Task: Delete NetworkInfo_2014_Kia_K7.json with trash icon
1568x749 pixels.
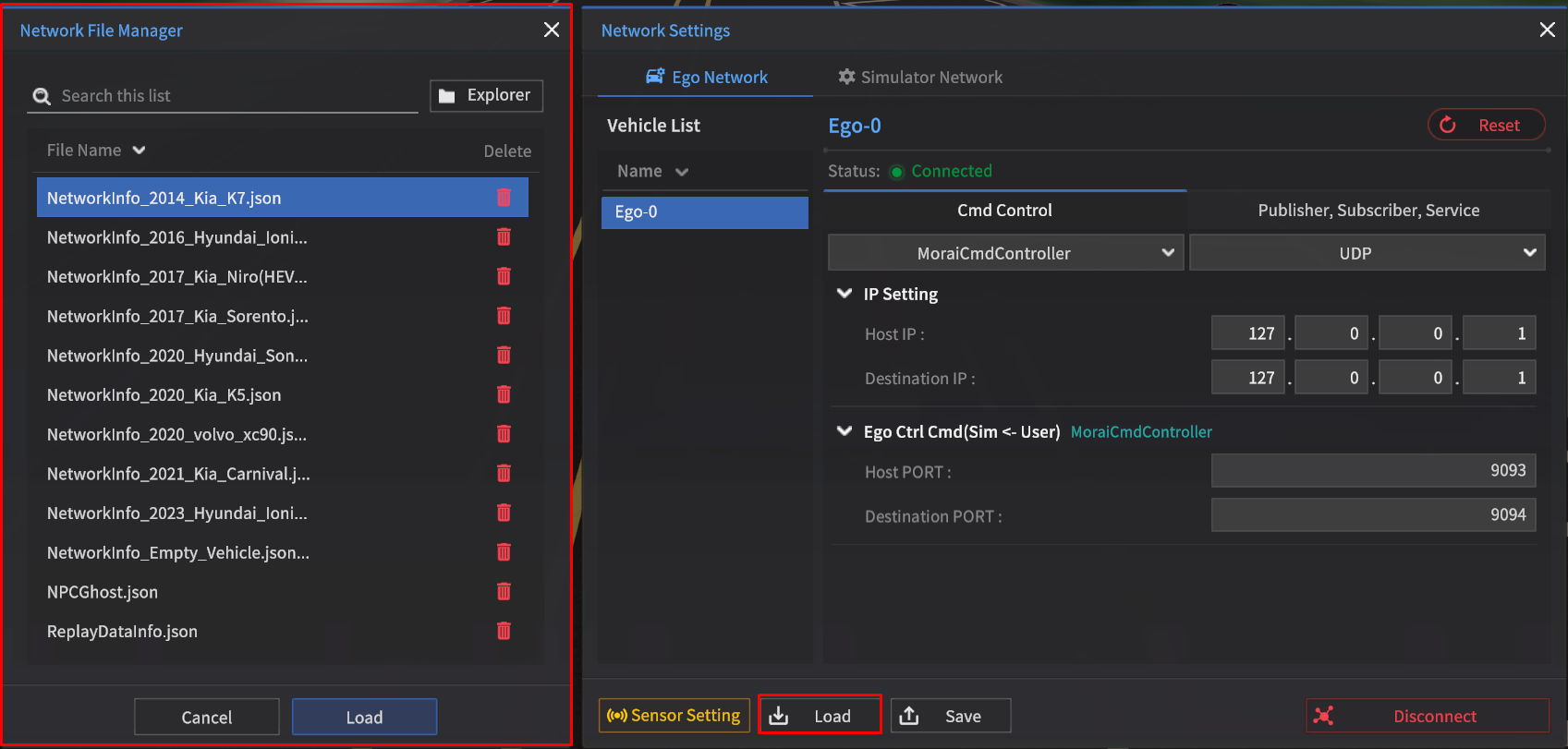Action: (504, 198)
